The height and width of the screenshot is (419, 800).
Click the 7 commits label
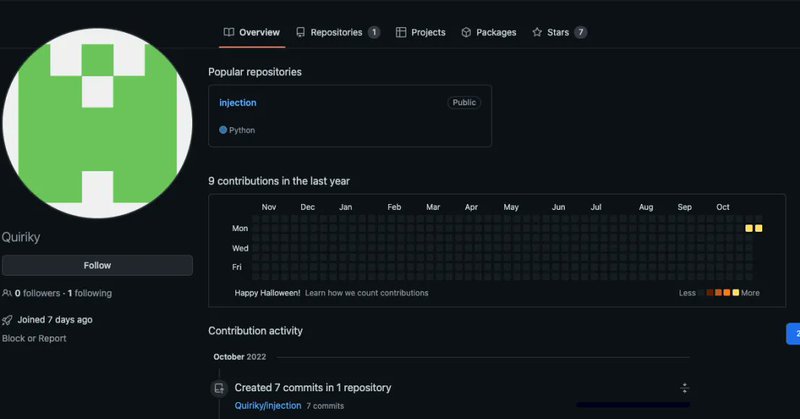(x=325, y=406)
